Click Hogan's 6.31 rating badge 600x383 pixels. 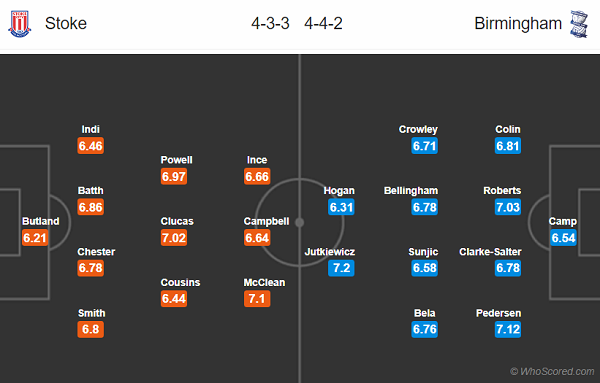pyautogui.click(x=341, y=207)
